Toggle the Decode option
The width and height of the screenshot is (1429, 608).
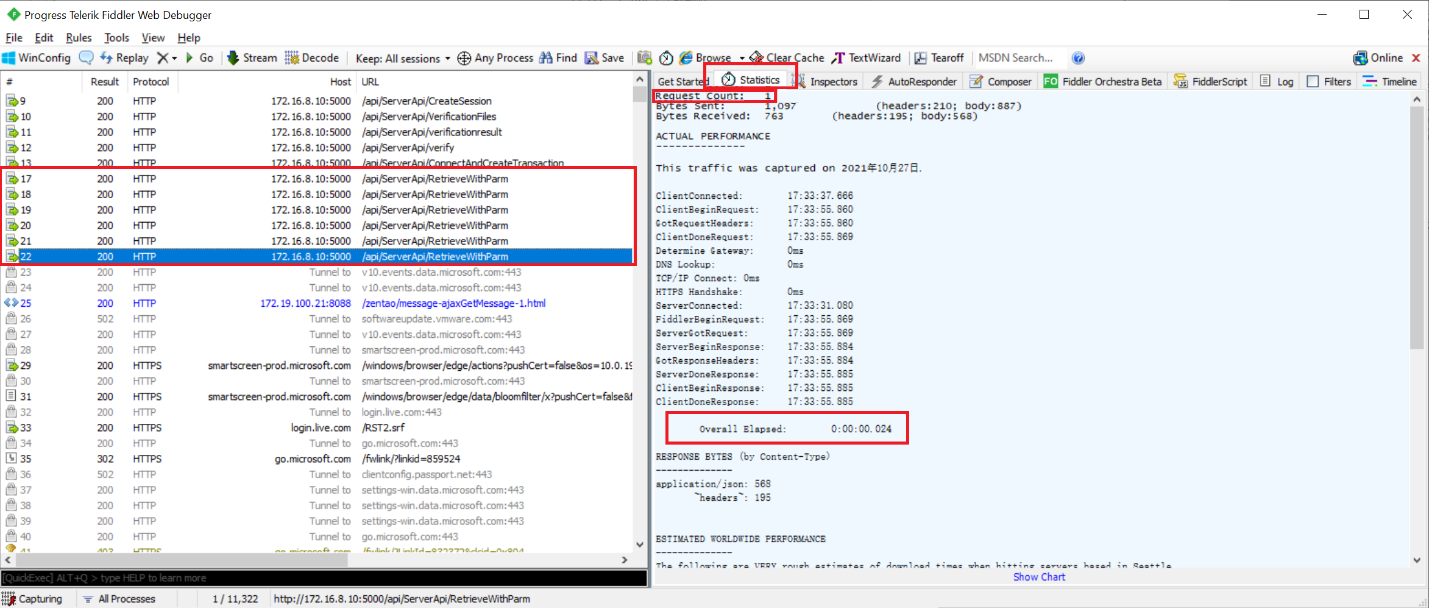[x=311, y=58]
